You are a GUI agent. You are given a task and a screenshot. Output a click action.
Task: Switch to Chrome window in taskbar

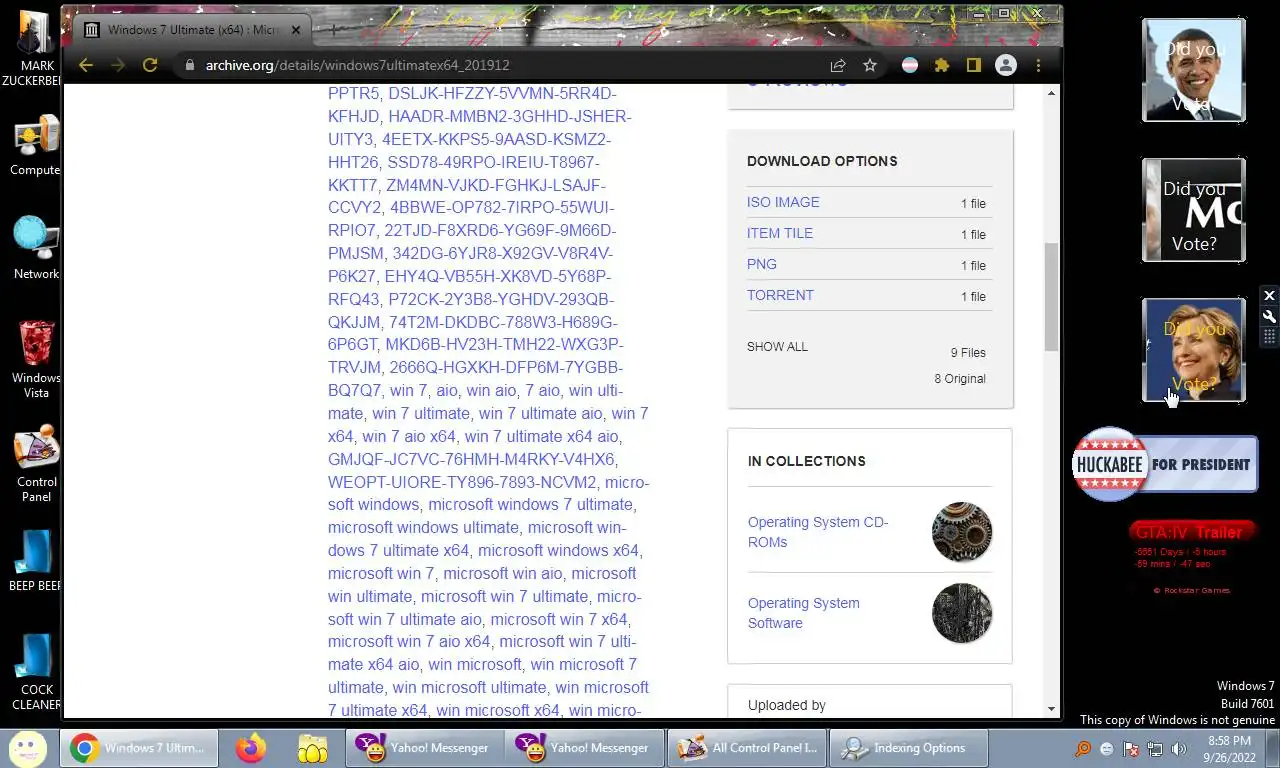(139, 748)
